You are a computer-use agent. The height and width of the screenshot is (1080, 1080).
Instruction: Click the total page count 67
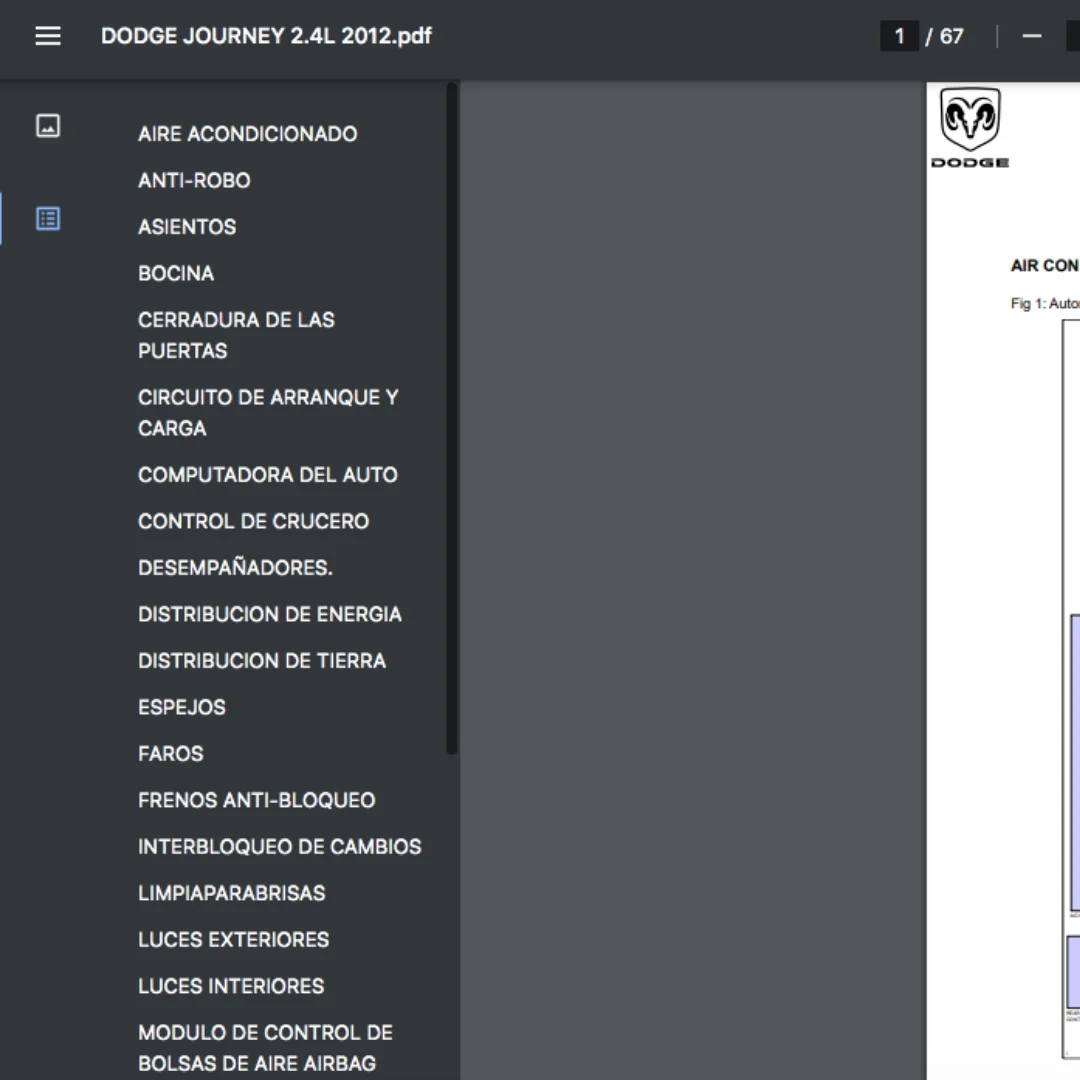pos(951,36)
